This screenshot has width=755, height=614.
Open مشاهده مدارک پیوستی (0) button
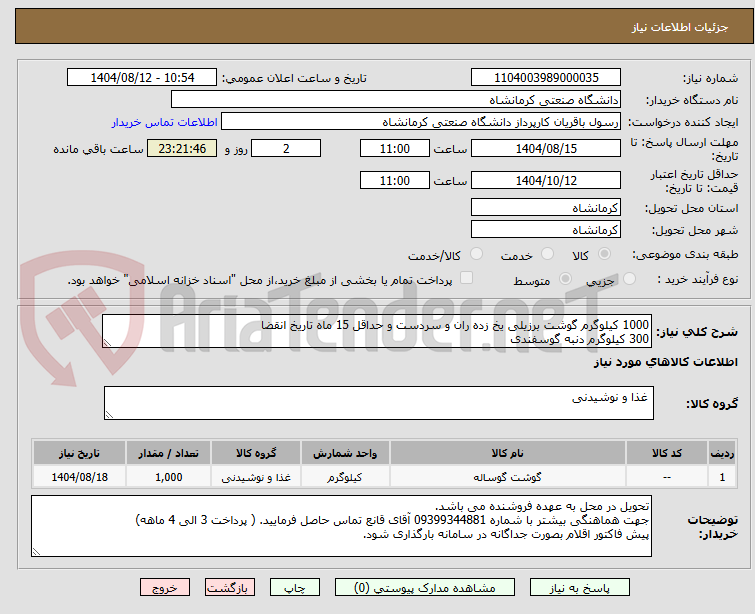[x=425, y=588]
